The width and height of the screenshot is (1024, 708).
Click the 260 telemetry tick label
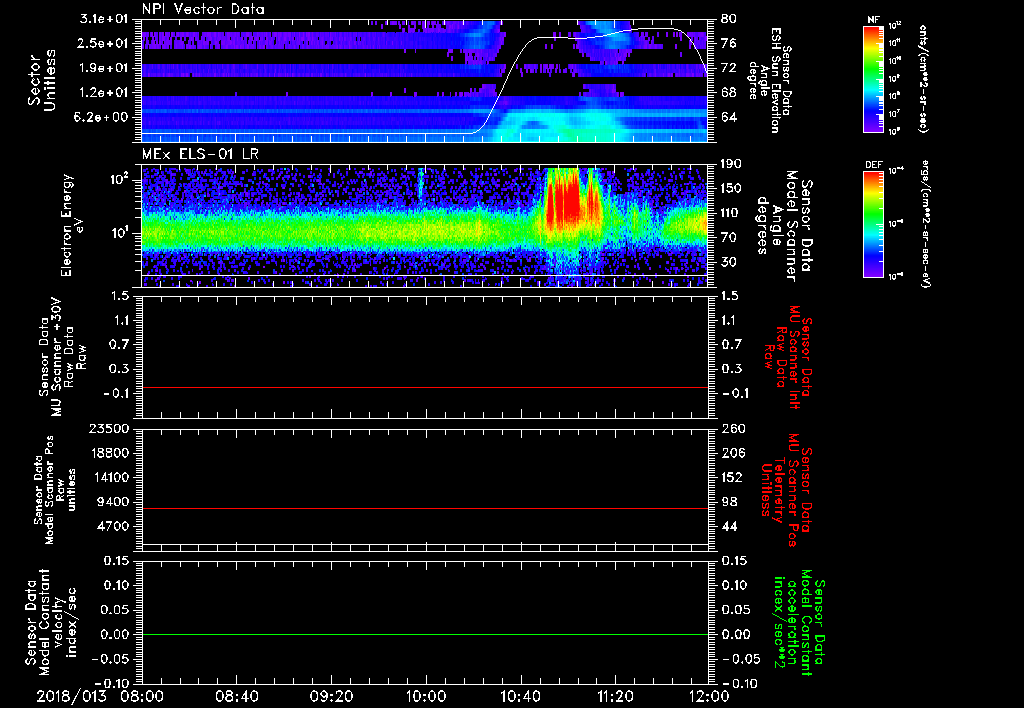click(x=731, y=429)
